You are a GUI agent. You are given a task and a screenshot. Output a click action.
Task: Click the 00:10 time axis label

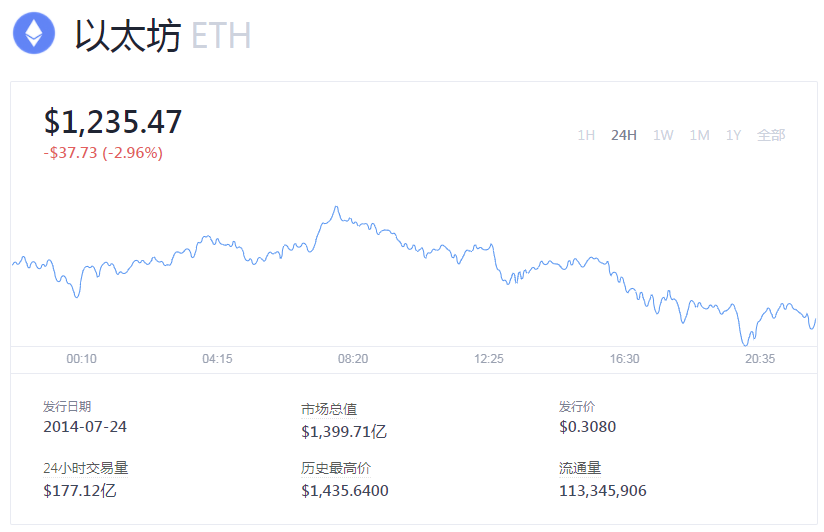(82, 358)
